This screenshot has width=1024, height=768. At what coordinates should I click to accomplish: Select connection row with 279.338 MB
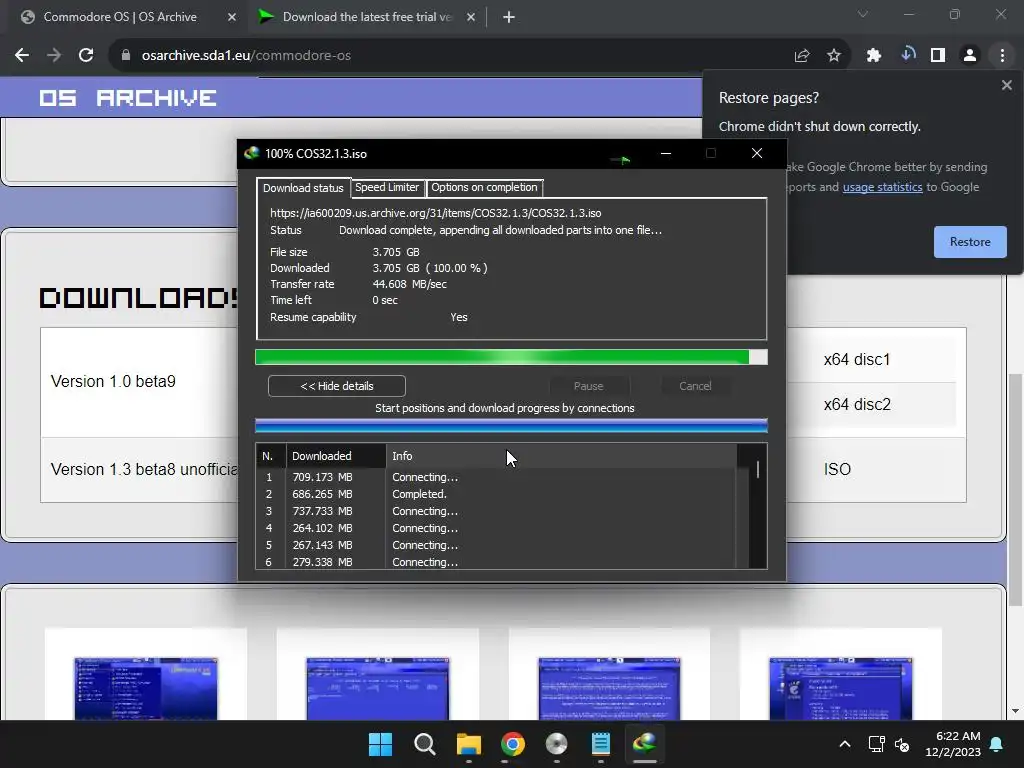496,562
